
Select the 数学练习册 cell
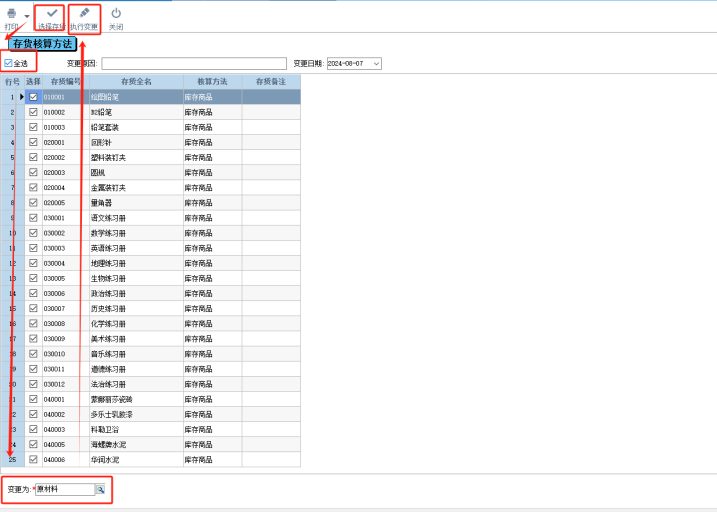pyautogui.click(x=136, y=233)
